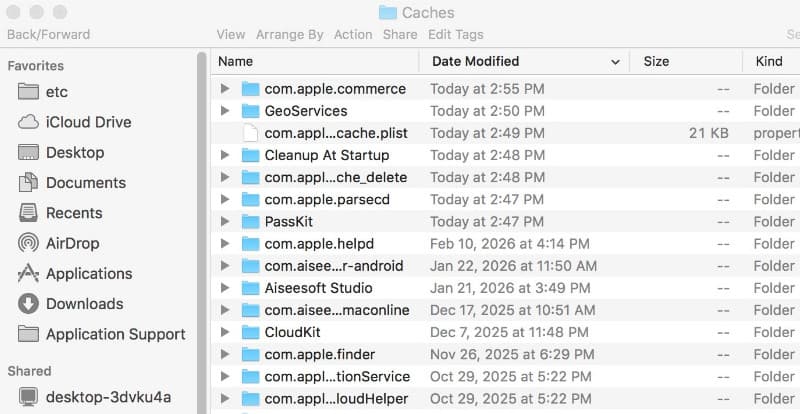The image size is (800, 414).
Task: Open Application Support in the sidebar
Action: tap(102, 334)
